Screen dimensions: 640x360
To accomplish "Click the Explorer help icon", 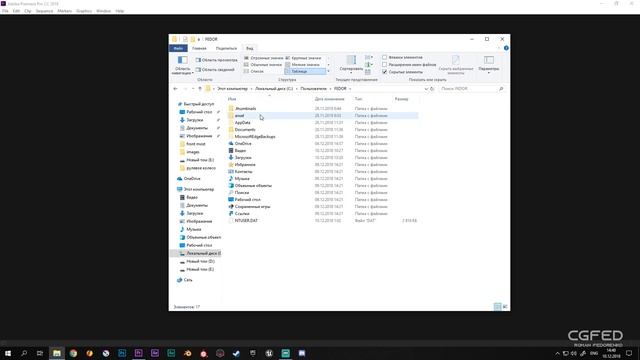I will coord(506,48).
